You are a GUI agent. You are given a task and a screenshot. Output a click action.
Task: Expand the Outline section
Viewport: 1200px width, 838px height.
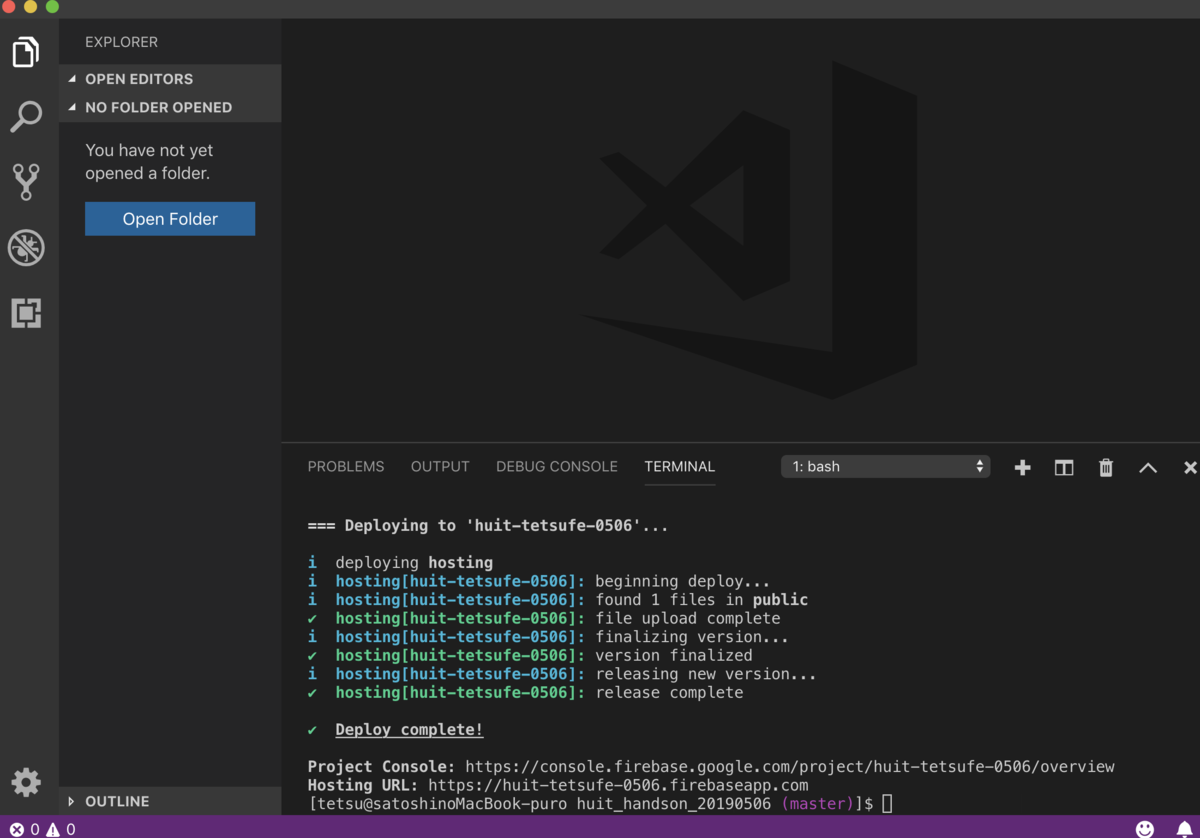click(170, 801)
